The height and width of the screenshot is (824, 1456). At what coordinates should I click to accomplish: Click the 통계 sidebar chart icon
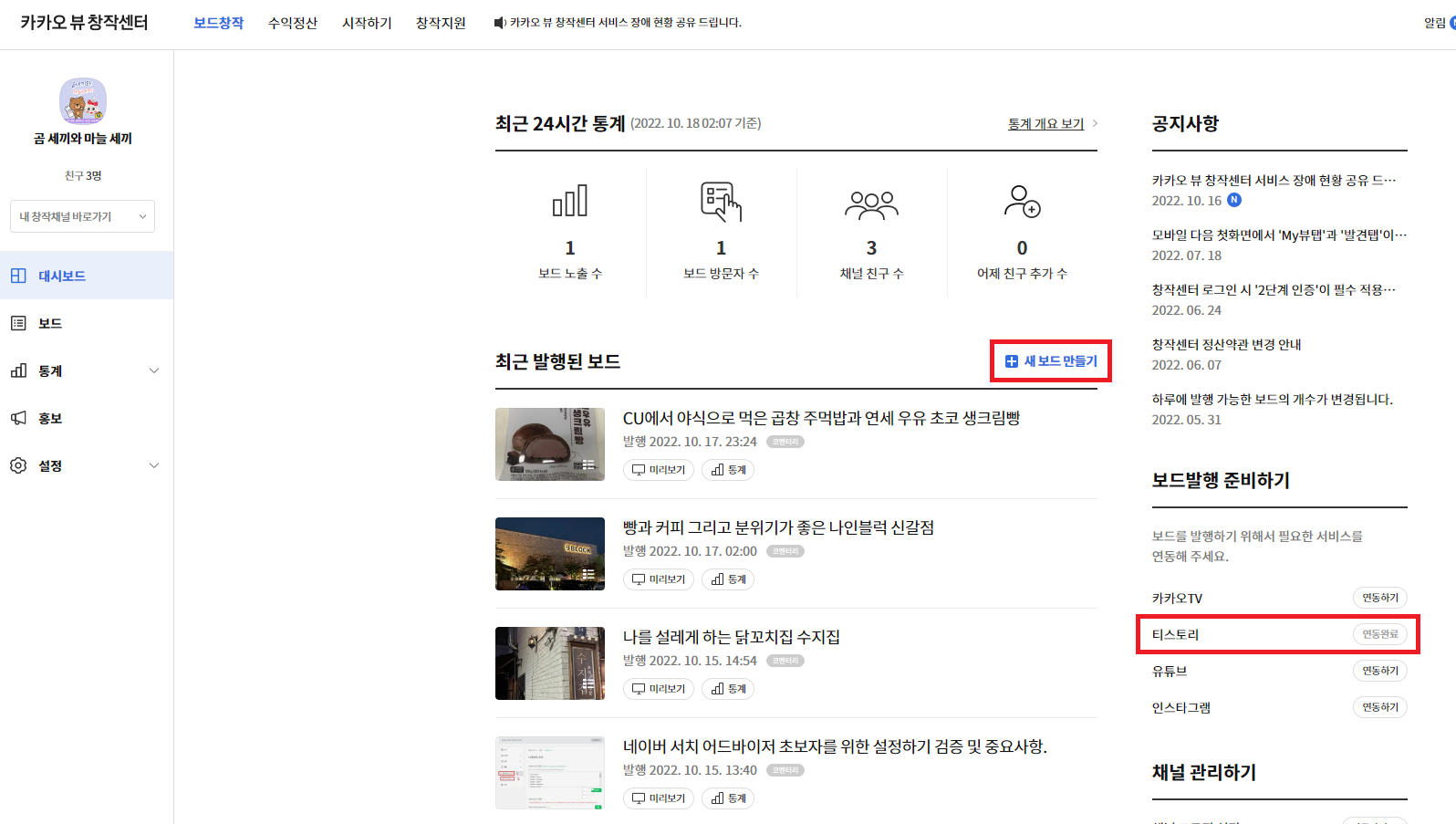point(18,370)
